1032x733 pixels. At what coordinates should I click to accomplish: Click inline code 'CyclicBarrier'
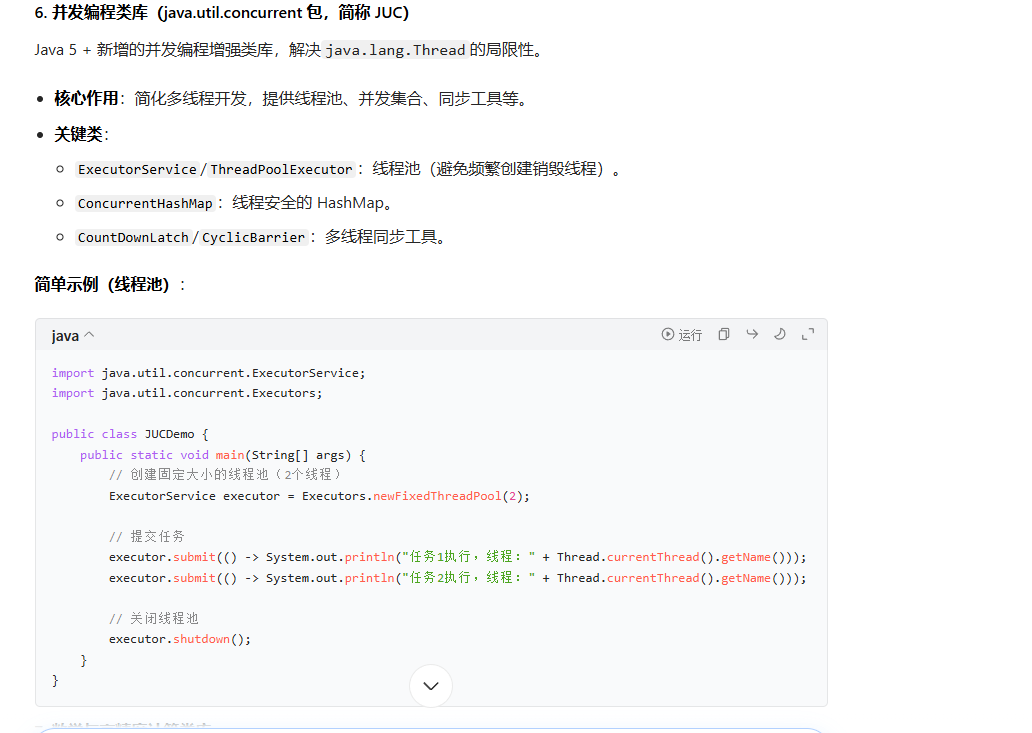253,238
